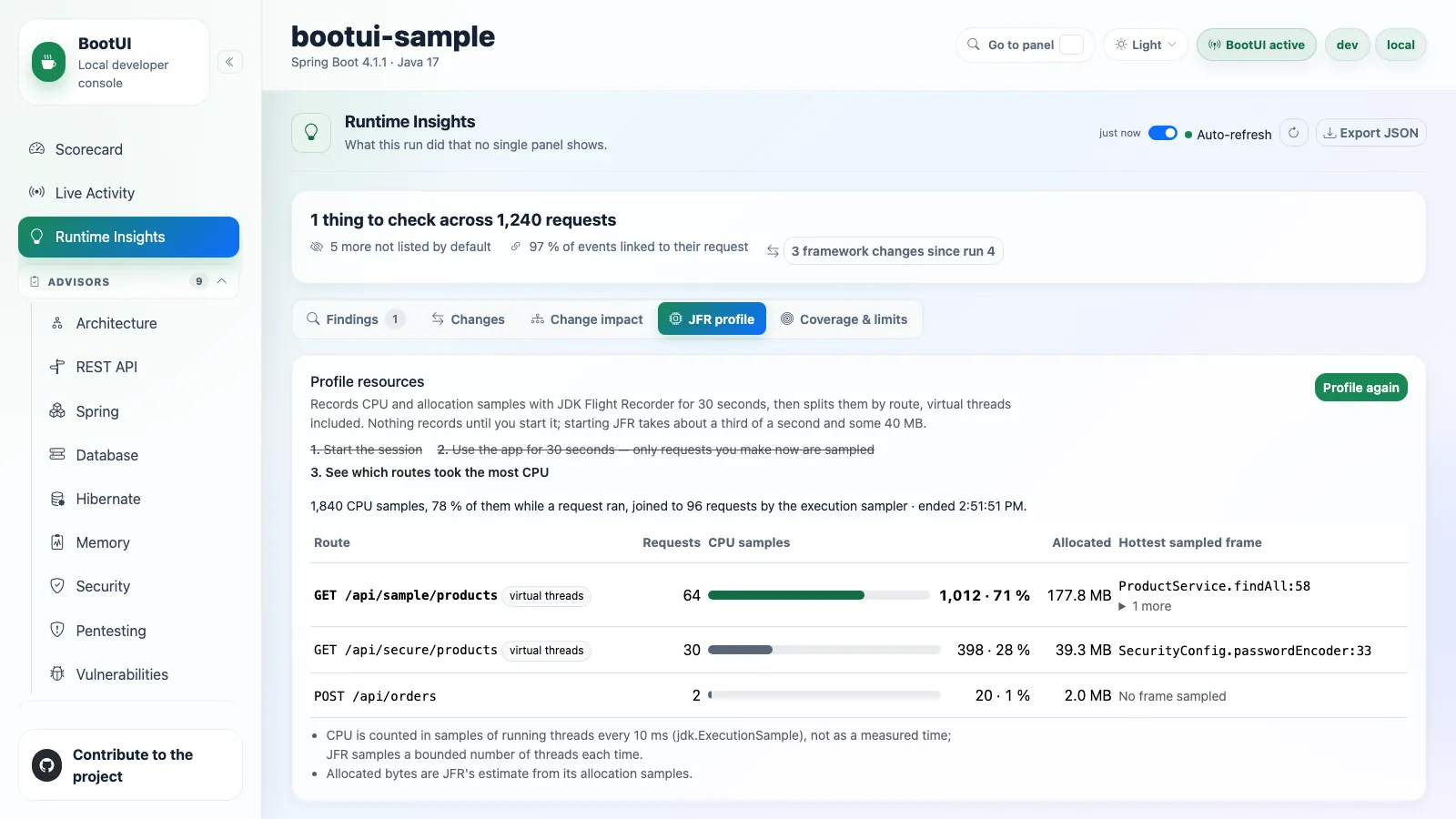This screenshot has width=1456, height=819.
Task: Click the GitHub icon in Contribute card
Action: pyautogui.click(x=46, y=765)
